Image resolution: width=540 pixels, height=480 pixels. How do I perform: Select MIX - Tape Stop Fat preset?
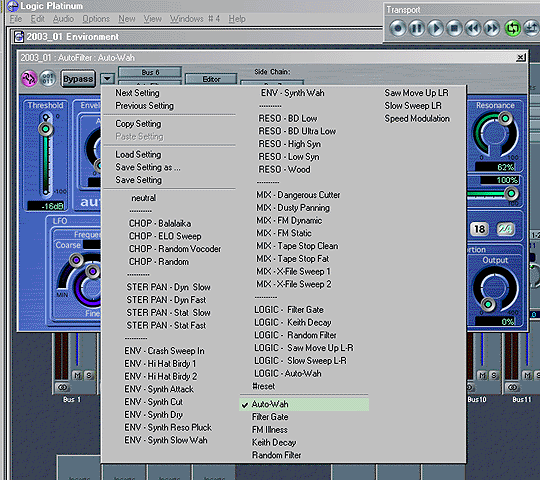coord(292,259)
